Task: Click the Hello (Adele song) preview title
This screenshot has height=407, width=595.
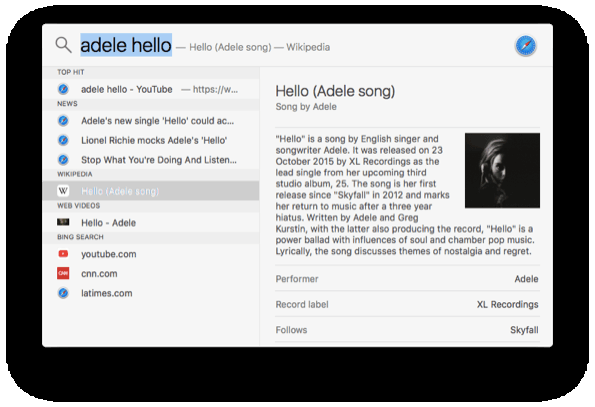Action: pos(335,91)
